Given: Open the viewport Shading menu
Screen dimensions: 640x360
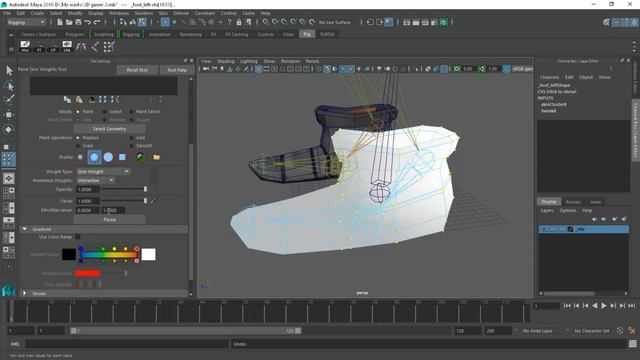Looking at the screenshot, I should tap(225, 61).
